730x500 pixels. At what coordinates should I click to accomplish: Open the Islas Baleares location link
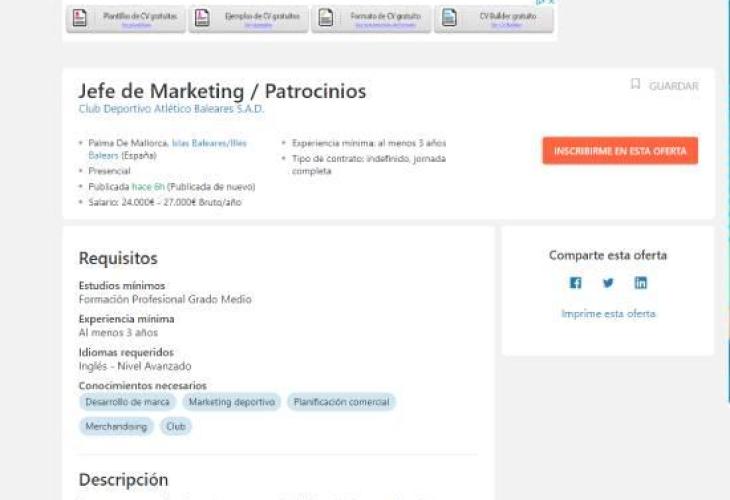(209, 143)
